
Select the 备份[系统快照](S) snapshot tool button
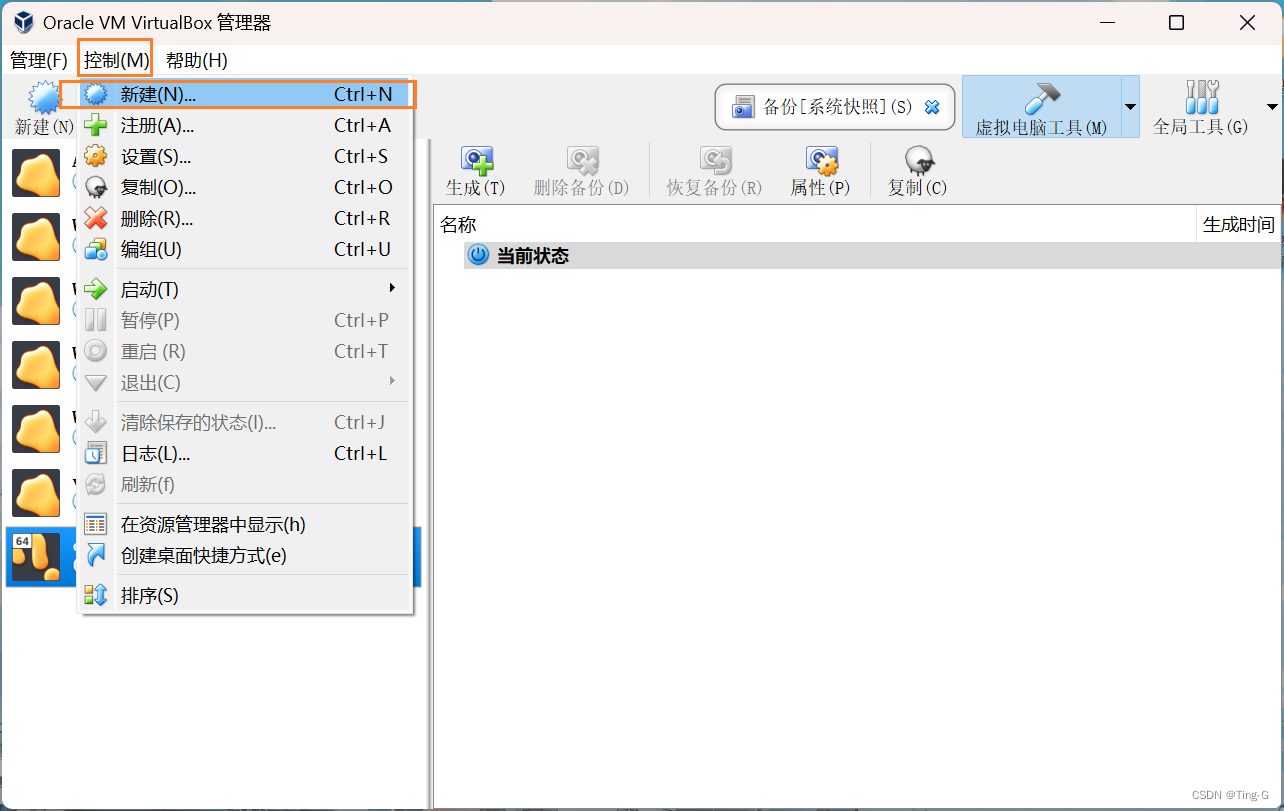834,107
